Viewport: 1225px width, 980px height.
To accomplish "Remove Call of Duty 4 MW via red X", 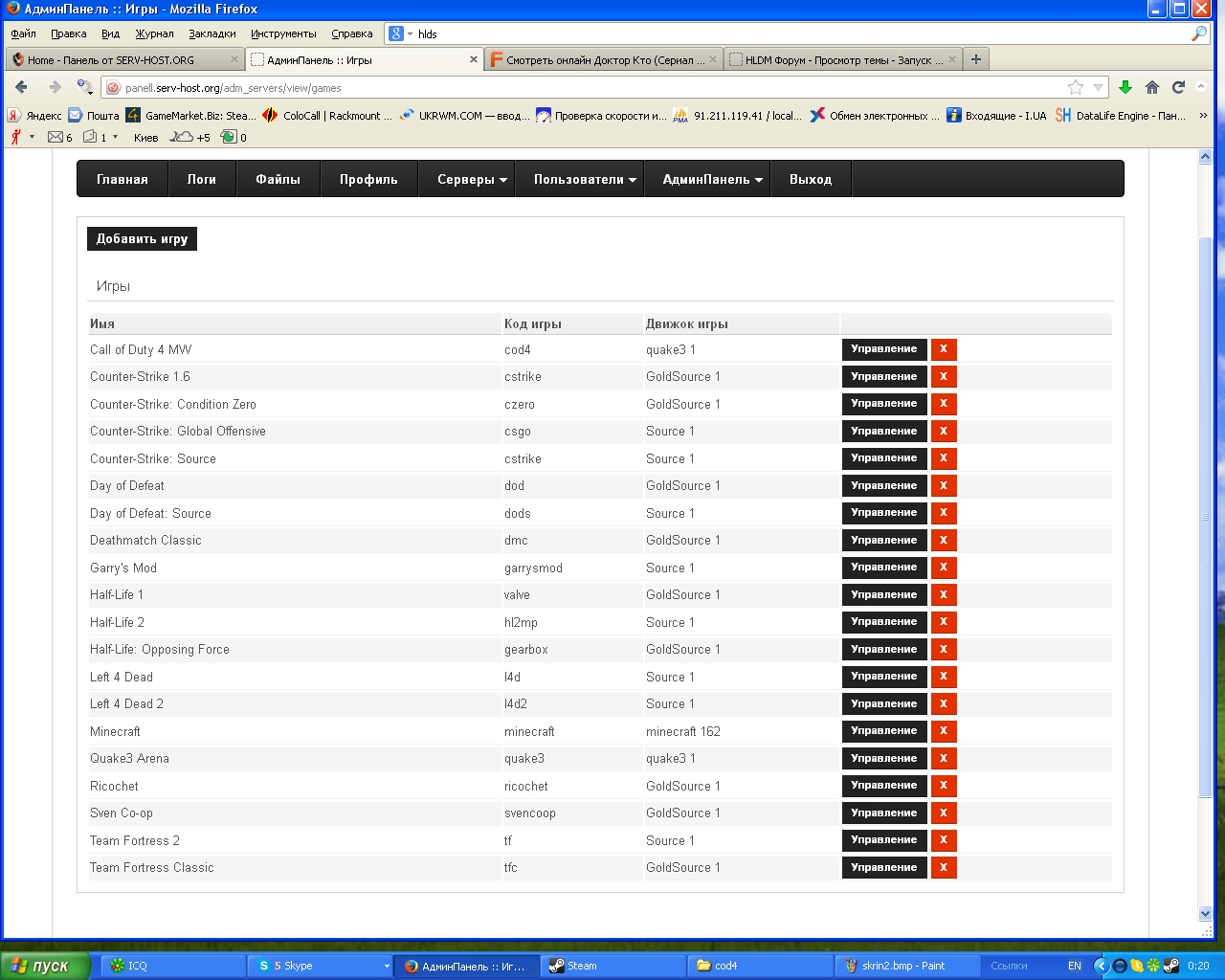I will click(944, 349).
